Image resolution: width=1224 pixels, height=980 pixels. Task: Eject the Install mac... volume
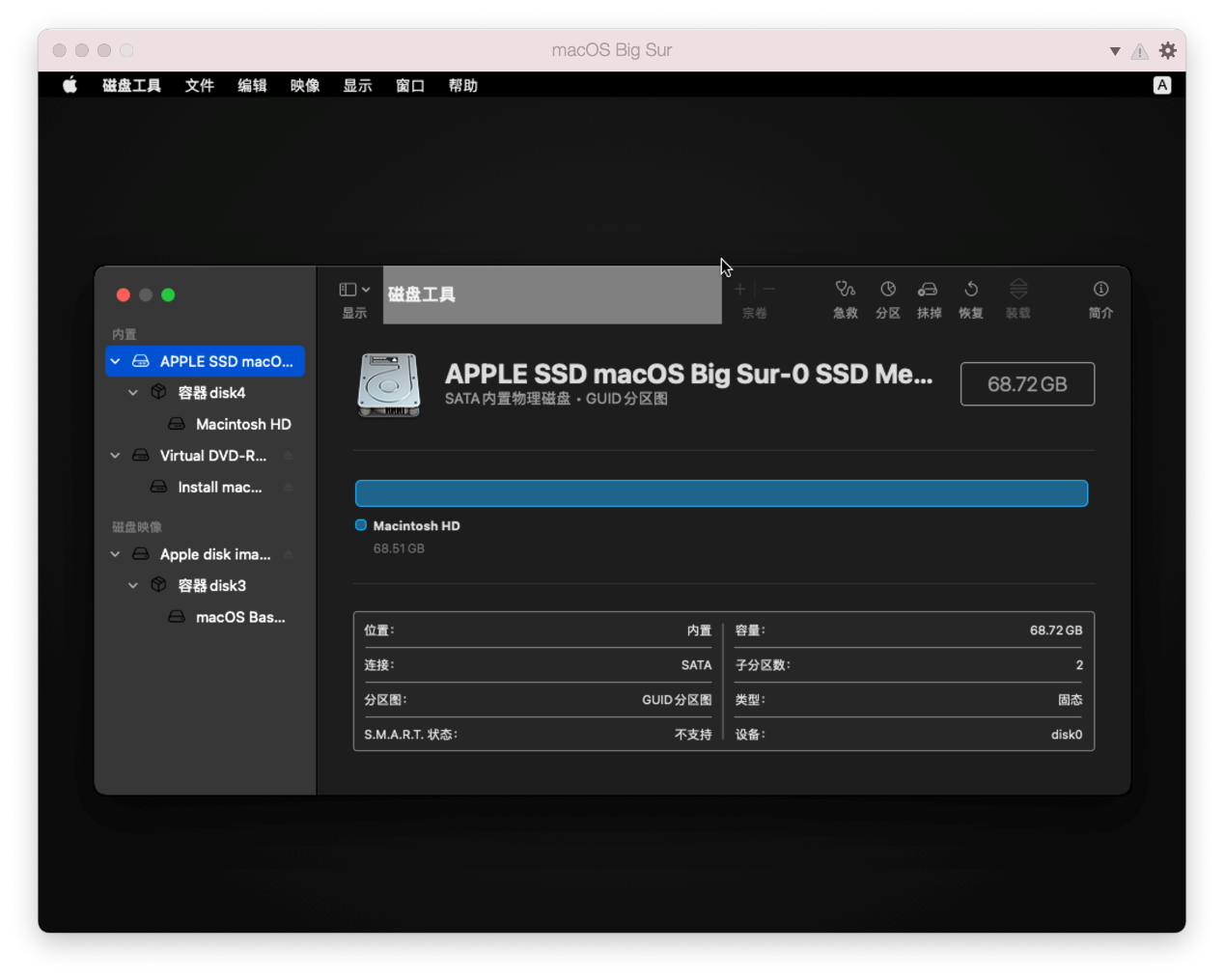pos(289,488)
